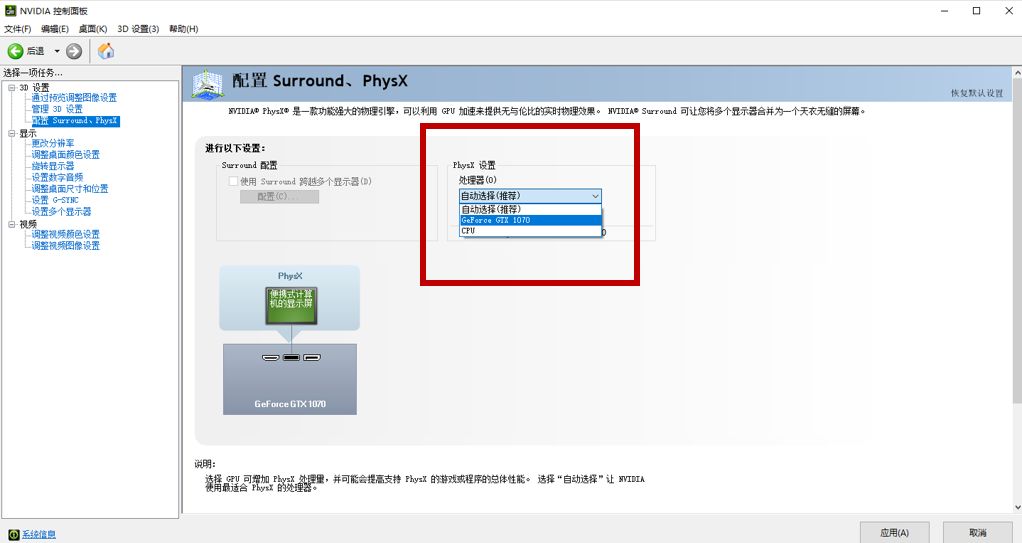1022x543 pixels.
Task: Collapse the 显示 tree node
Action: [x=12, y=133]
